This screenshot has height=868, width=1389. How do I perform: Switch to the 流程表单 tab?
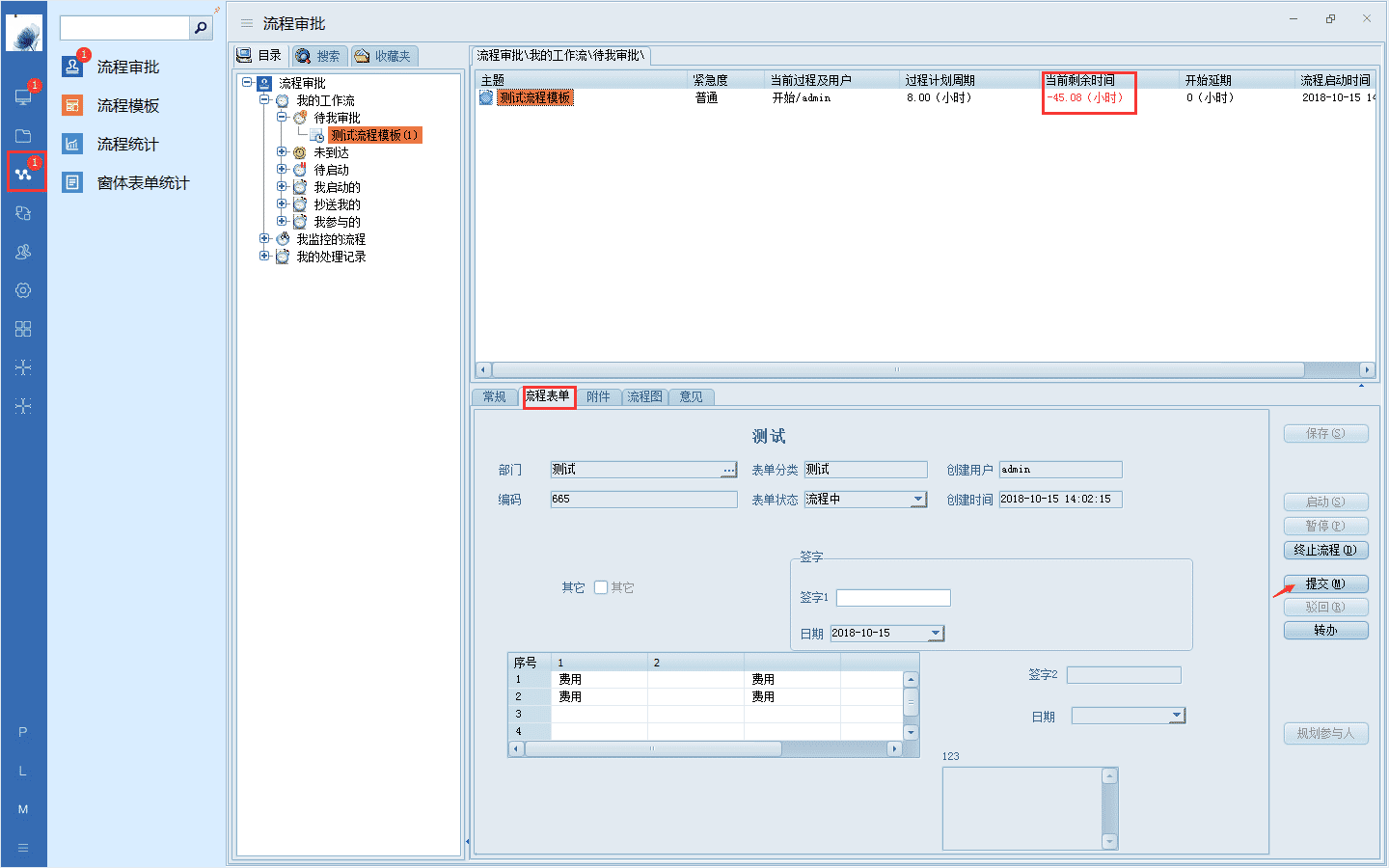548,396
